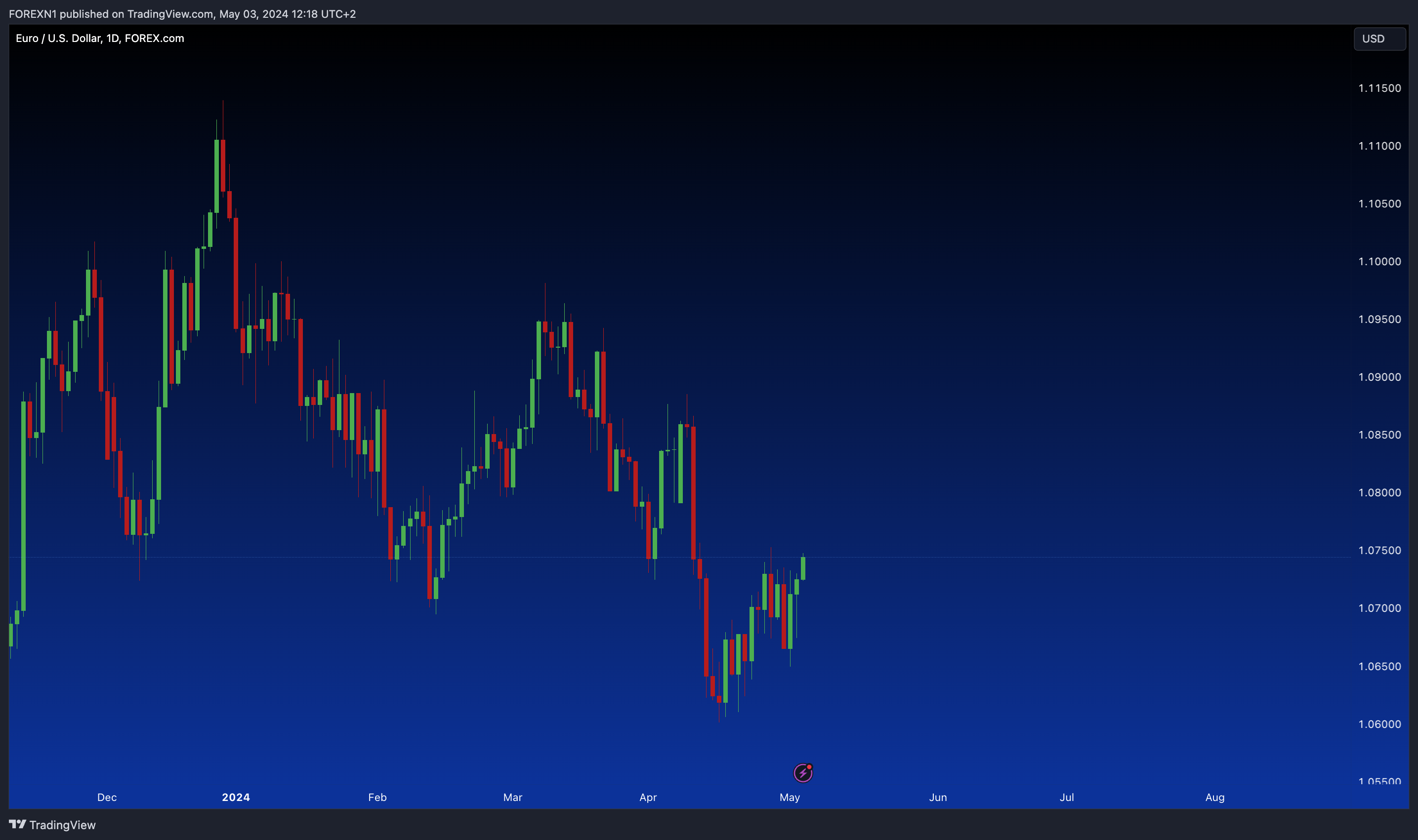The width and height of the screenshot is (1418, 840).
Task: Click the lightning event icon near May
Action: [x=803, y=773]
